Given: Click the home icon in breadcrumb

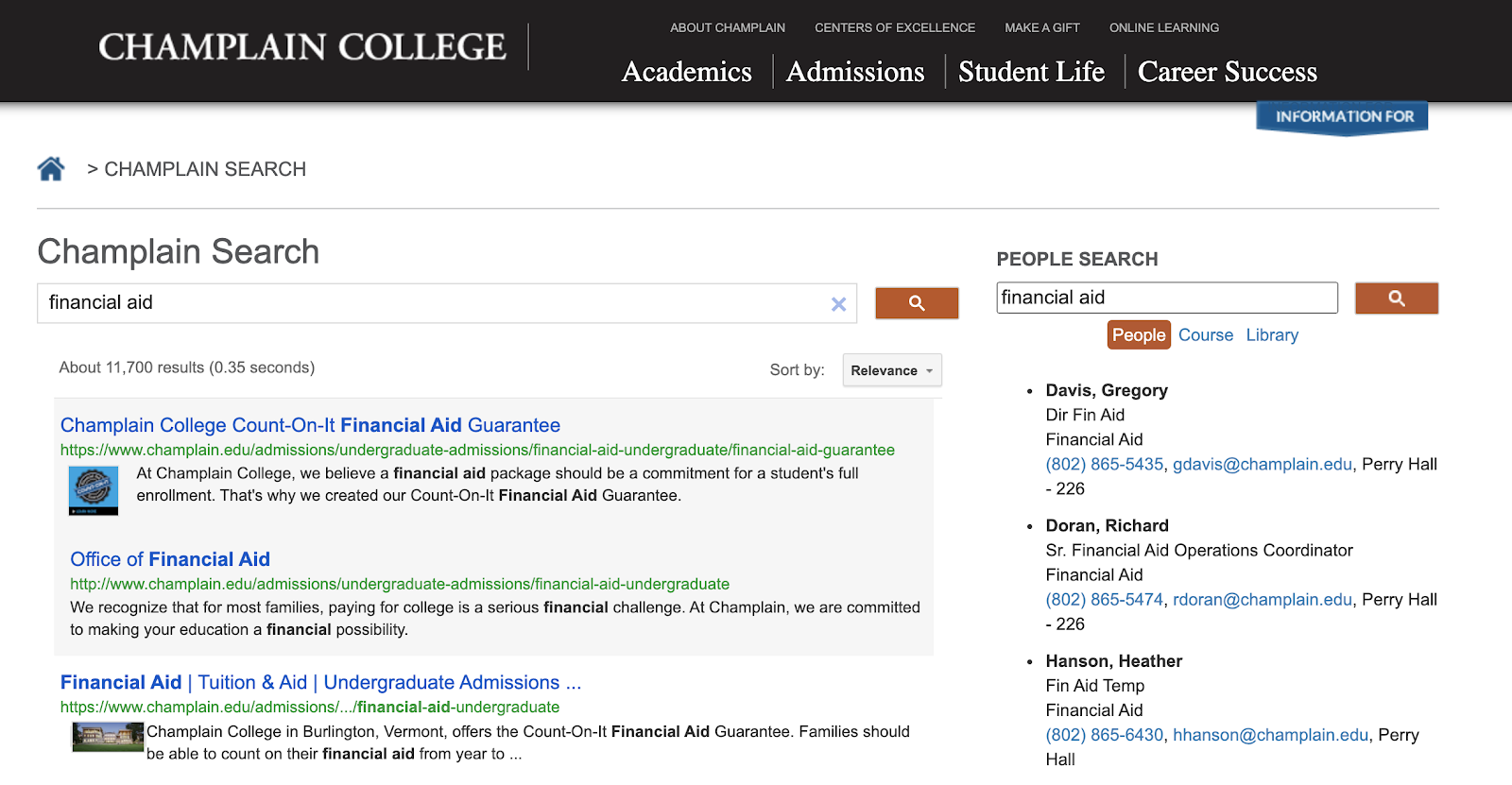Looking at the screenshot, I should click(51, 169).
